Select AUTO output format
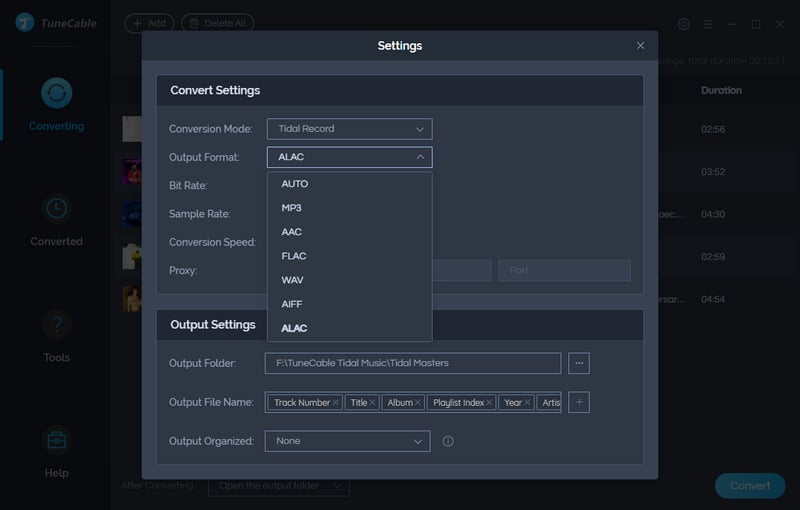Screen dimensions: 800x510 [x=349, y=184]
